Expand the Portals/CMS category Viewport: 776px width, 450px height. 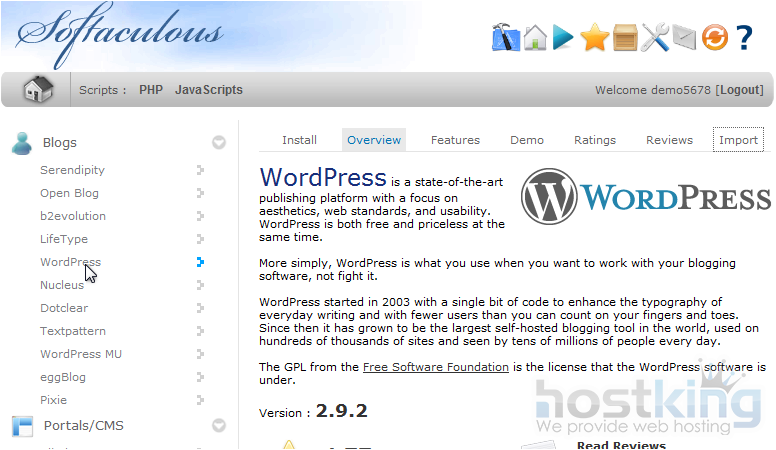218,426
